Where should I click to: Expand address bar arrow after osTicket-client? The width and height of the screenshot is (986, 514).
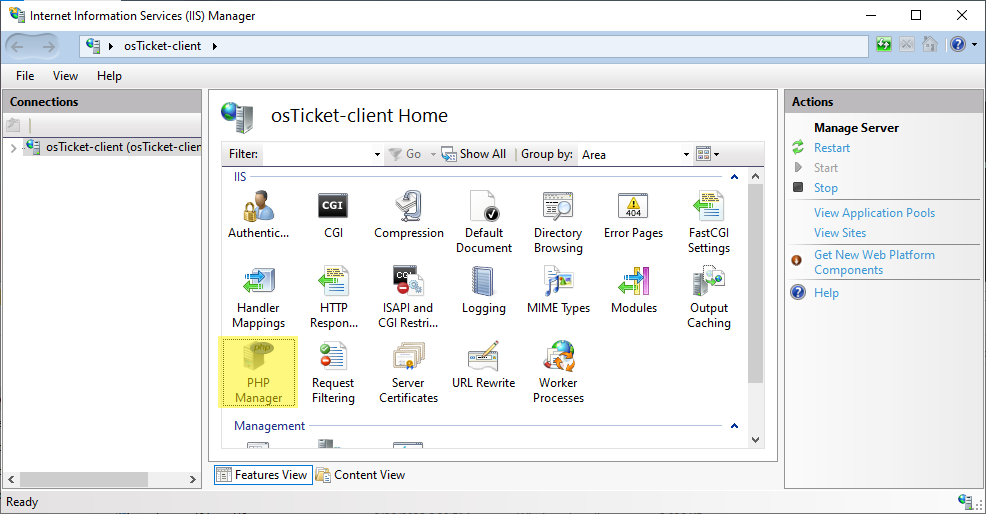click(x=214, y=46)
